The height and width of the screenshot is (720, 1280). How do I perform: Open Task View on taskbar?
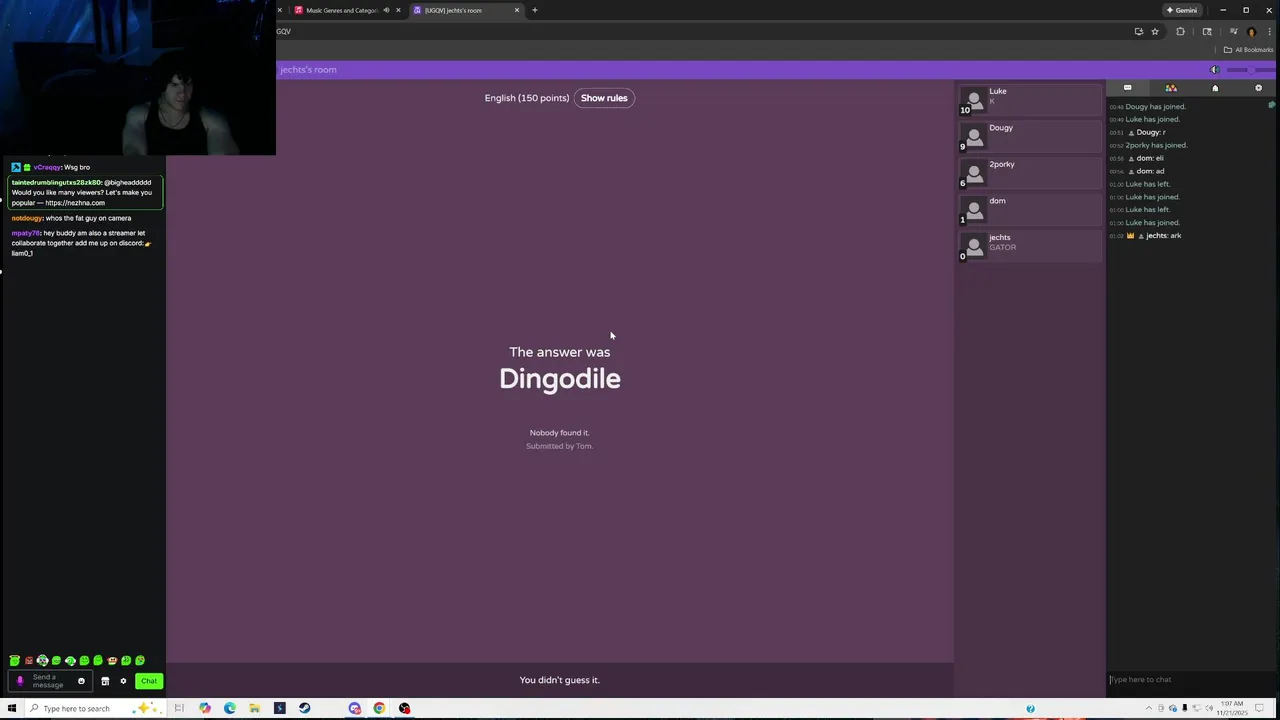click(179, 708)
